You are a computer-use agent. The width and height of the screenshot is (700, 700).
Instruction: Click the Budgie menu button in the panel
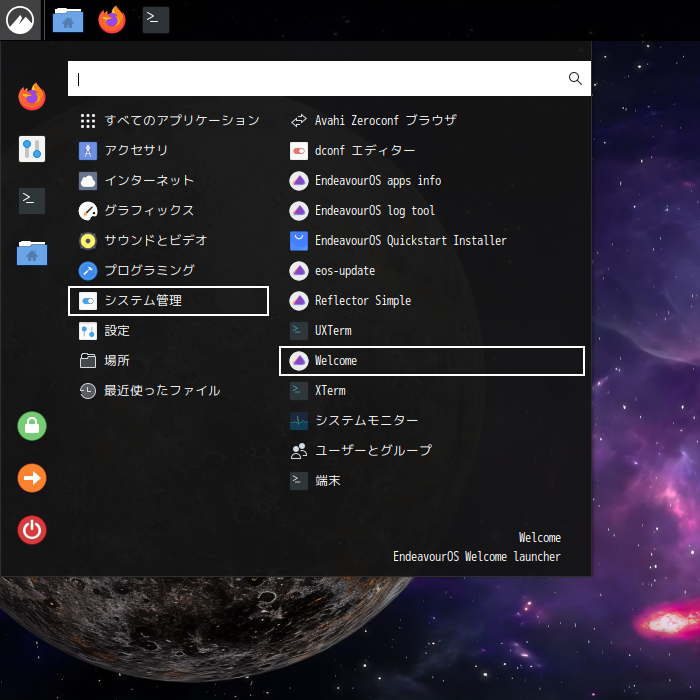point(20,20)
